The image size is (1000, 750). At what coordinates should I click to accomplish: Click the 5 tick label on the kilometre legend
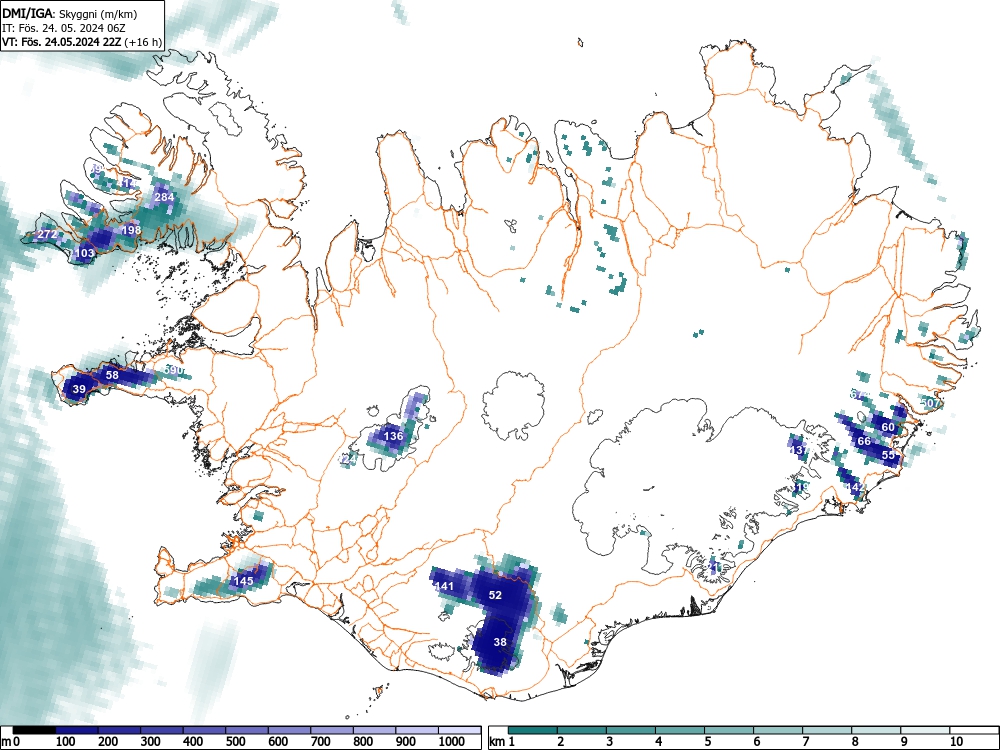707,742
